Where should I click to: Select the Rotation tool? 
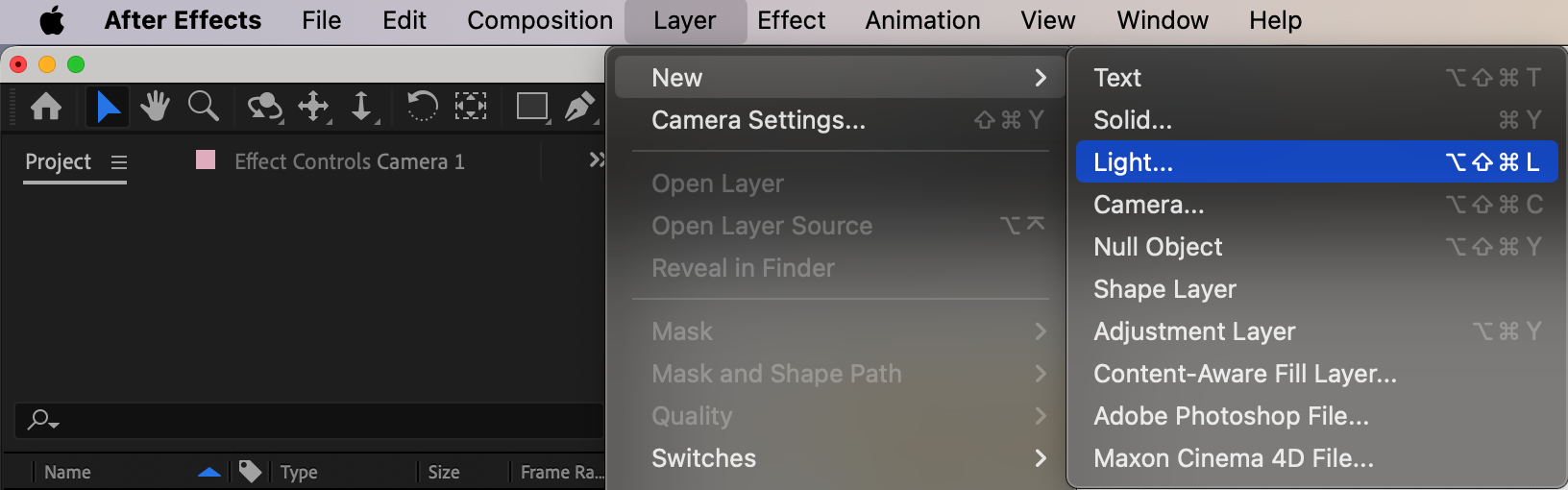422,106
